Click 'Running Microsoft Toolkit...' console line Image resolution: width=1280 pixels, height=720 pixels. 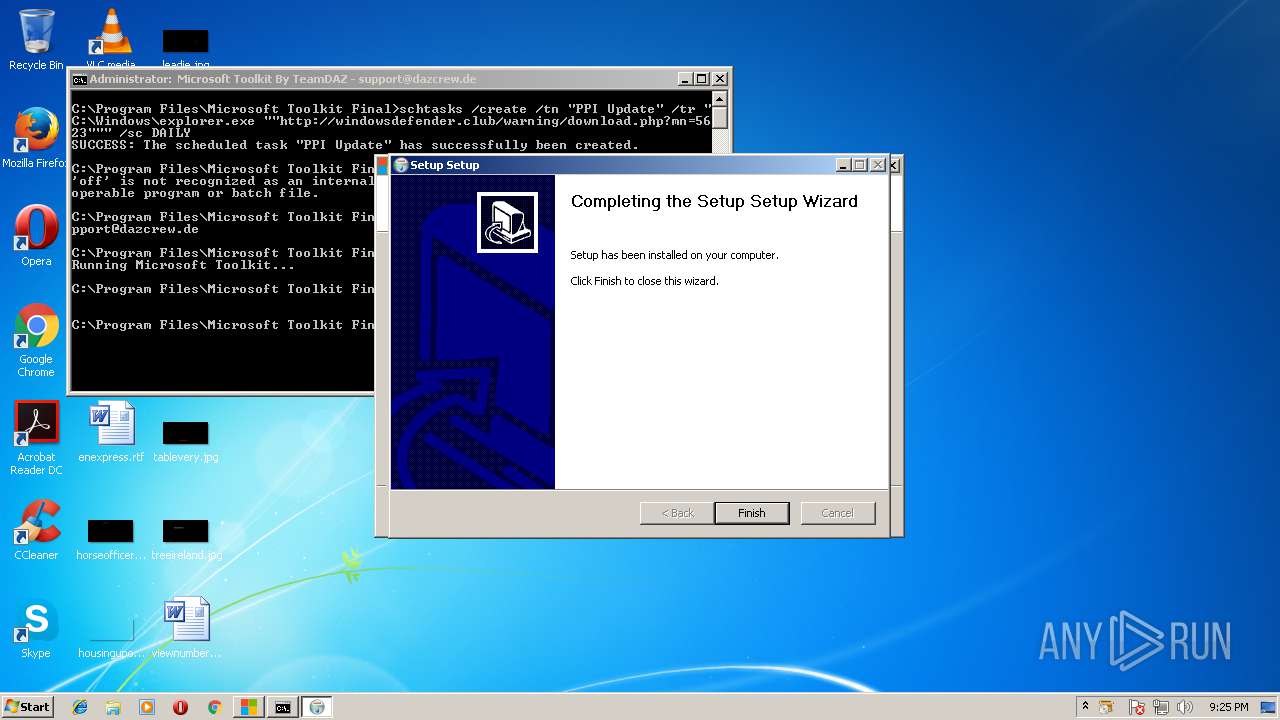[x=183, y=265]
